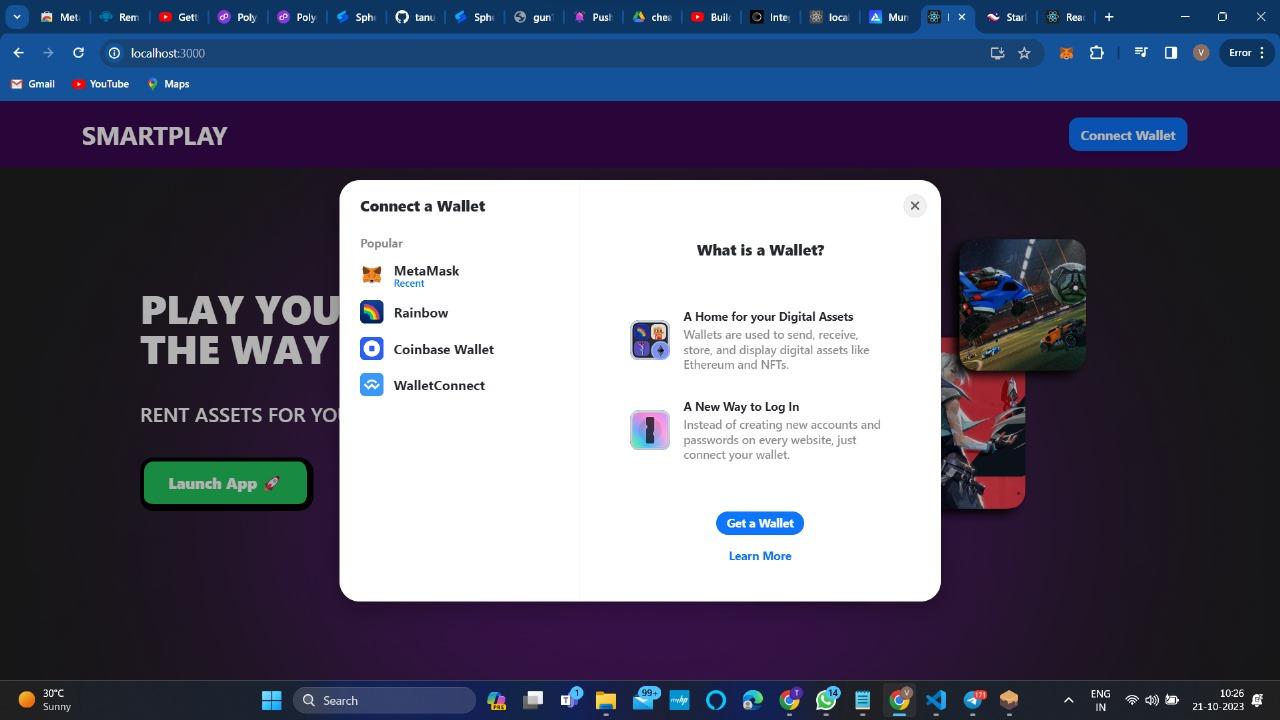Image resolution: width=1280 pixels, height=720 pixels.
Task: Open a new browser tab
Action: tap(1108, 17)
